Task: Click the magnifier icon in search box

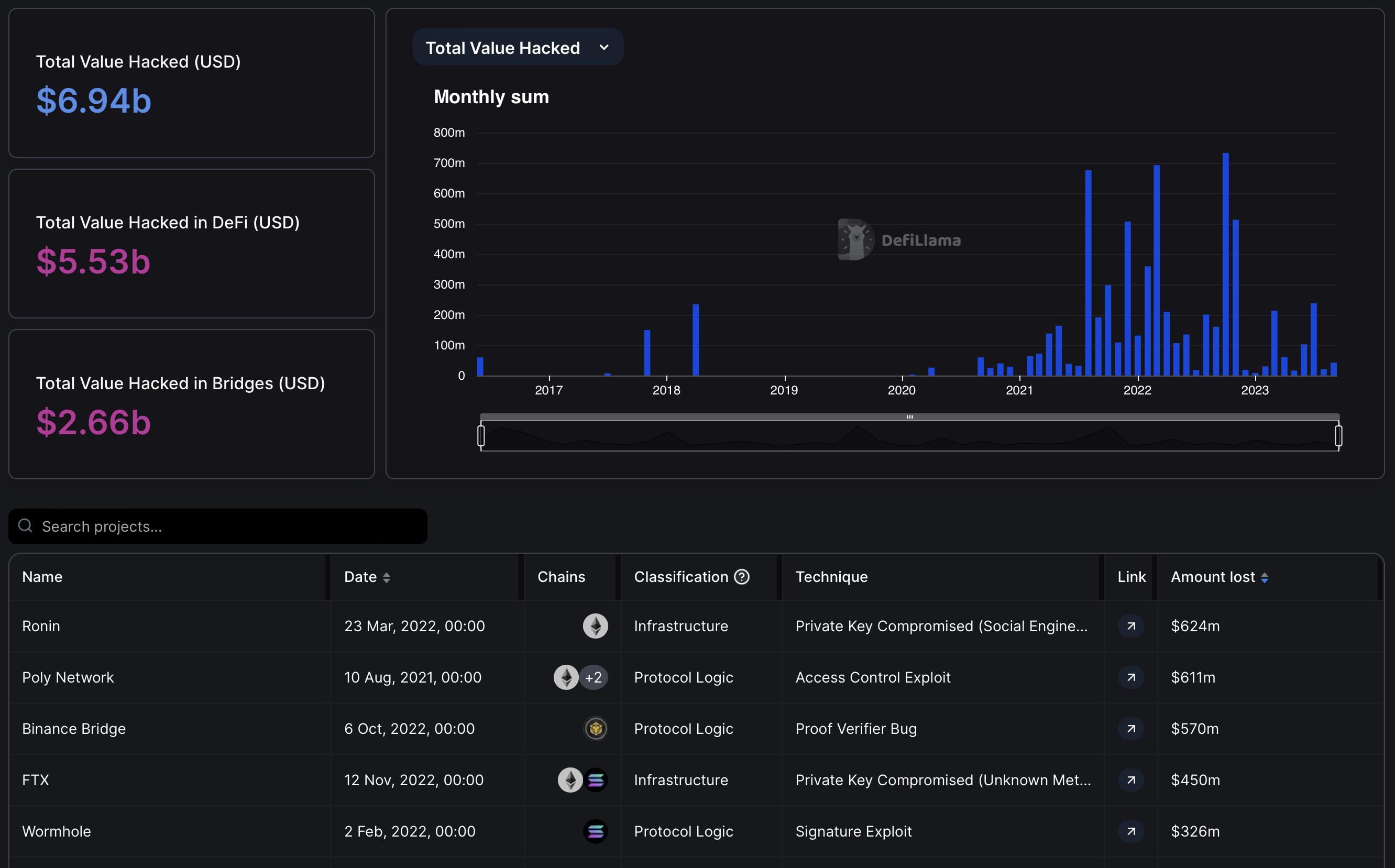Action: pyautogui.click(x=25, y=526)
